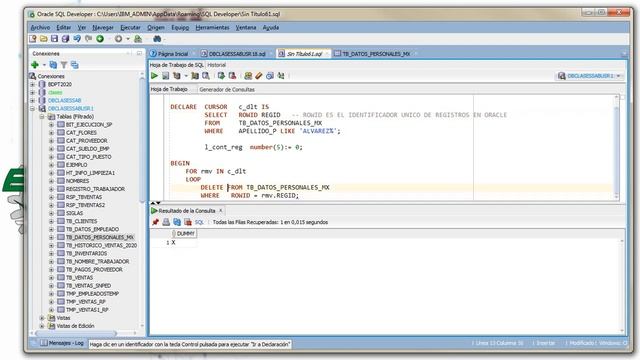Click the SQL tuning magnifier icon in worksheet toolbar

coord(206,76)
